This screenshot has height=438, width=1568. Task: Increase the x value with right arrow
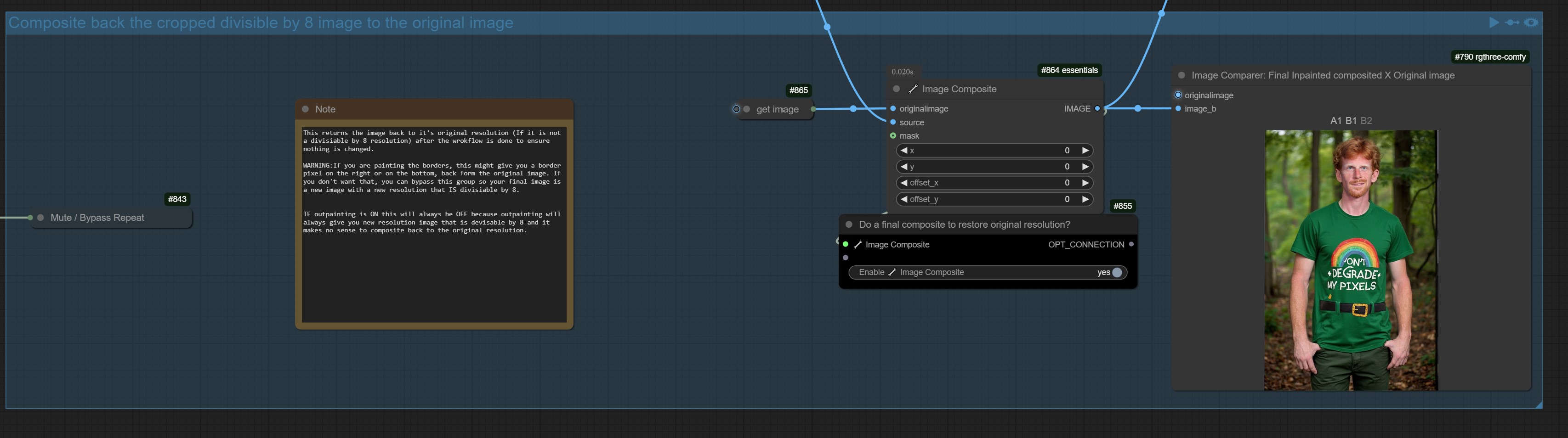1085,150
